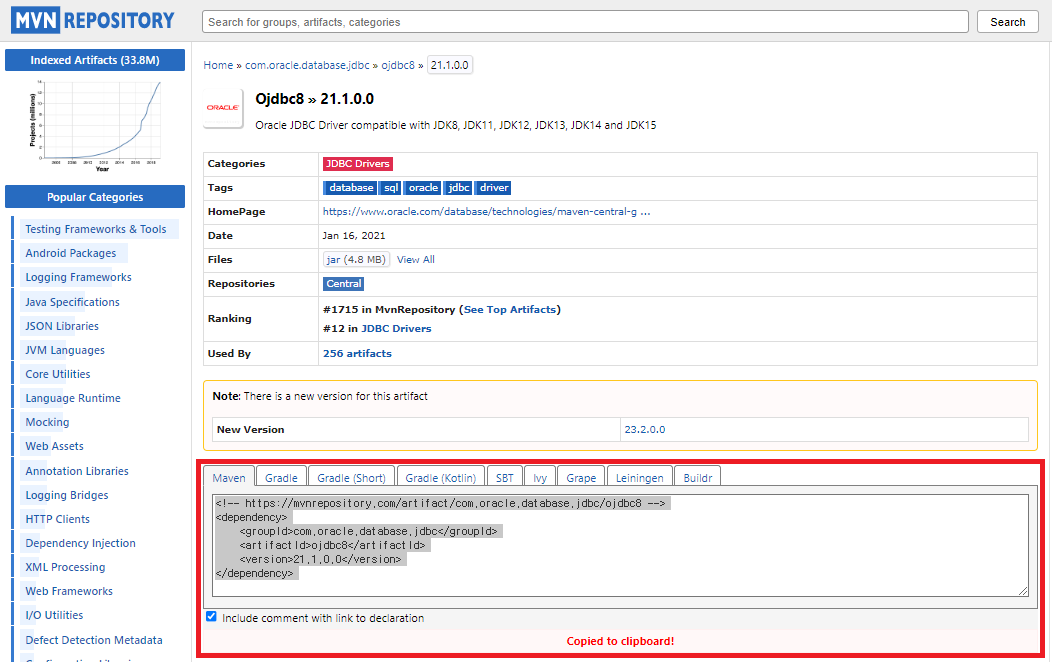Switch to the Ivy tab
1052x662 pixels.
540,477
